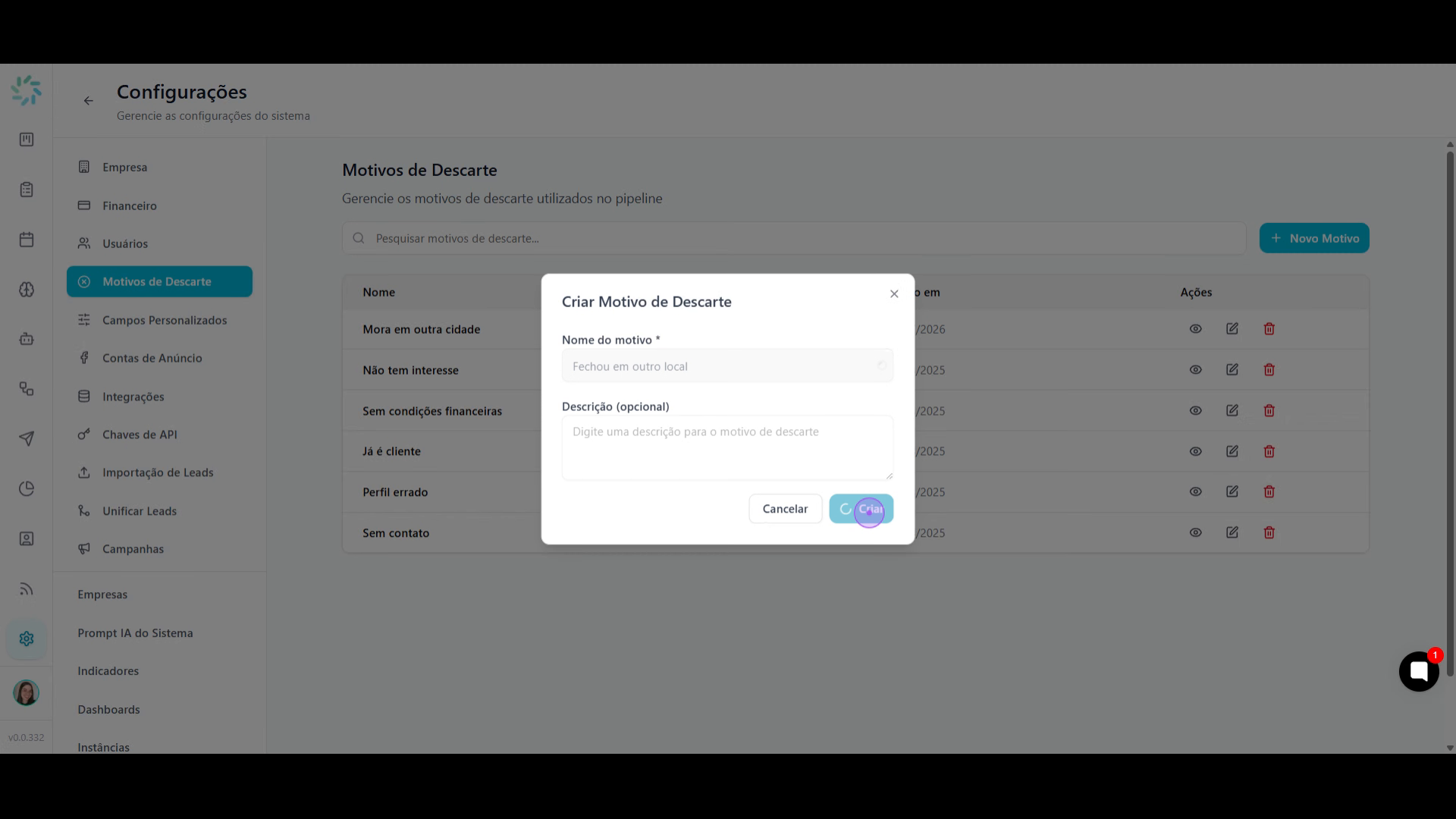Open the Indicadores link
The image size is (1456, 819).
point(108,671)
